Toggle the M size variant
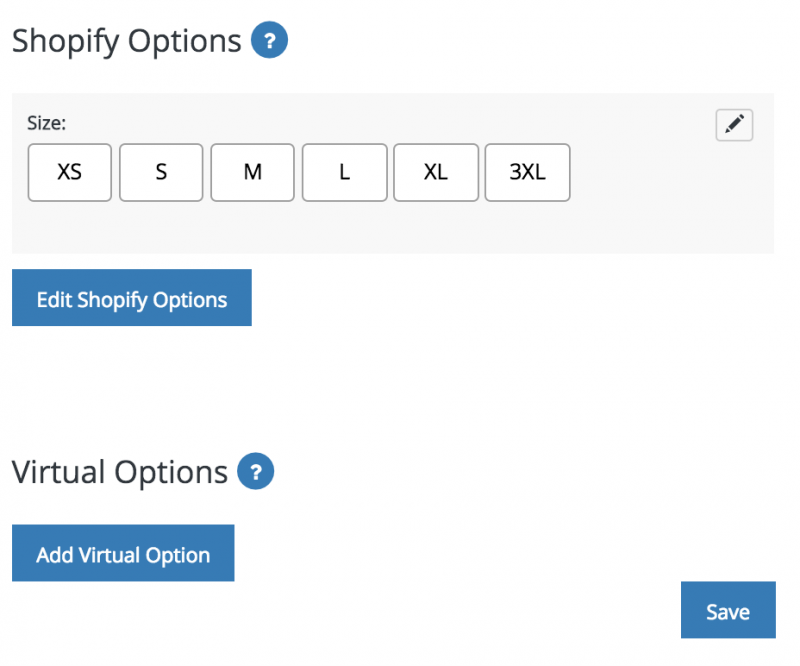 [252, 173]
